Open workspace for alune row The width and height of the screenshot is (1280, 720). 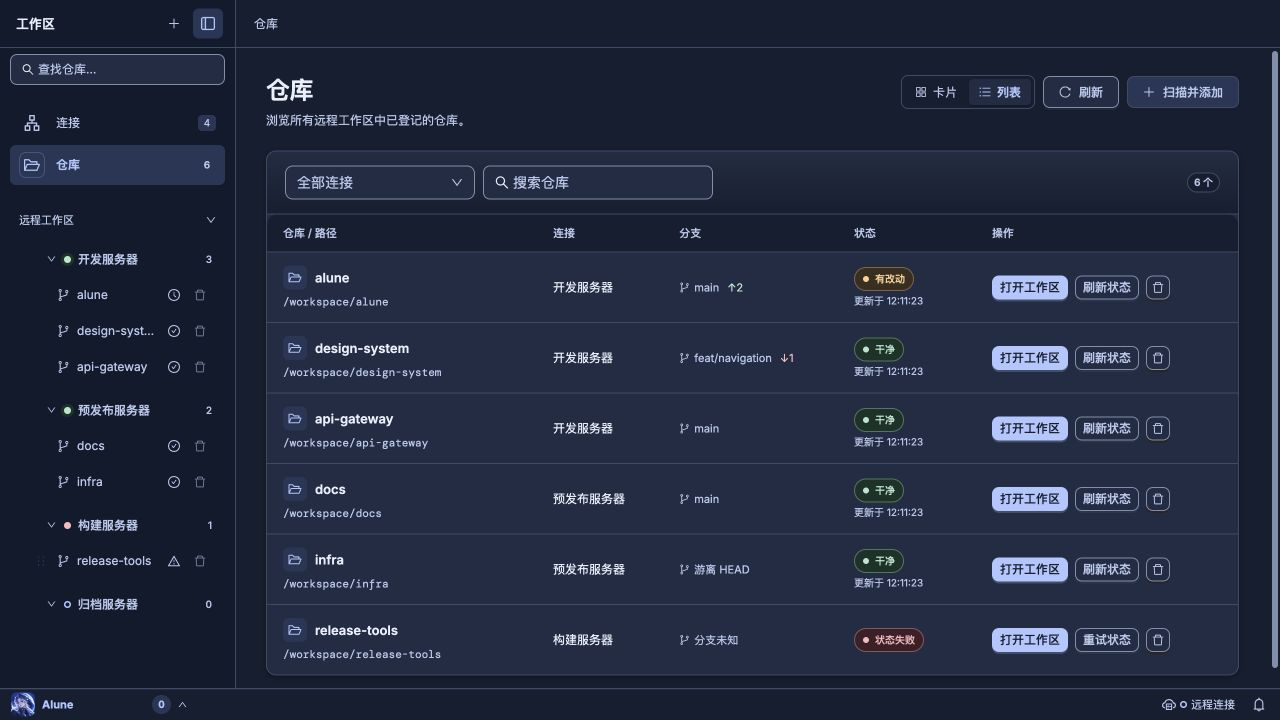(1030, 287)
